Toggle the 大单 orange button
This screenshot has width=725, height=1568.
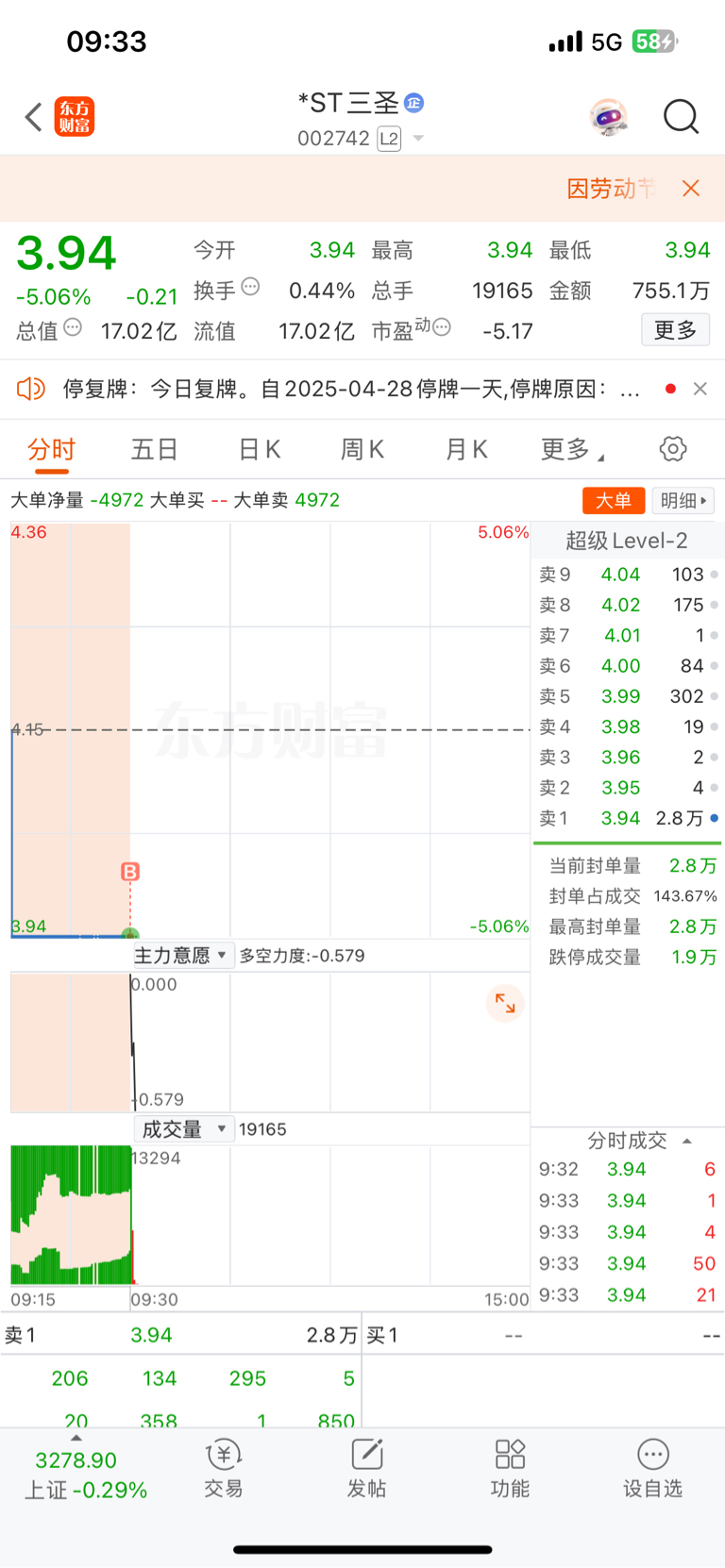614,500
